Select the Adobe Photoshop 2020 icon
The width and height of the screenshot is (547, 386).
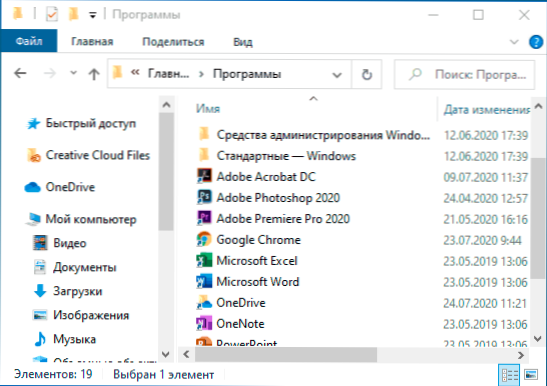pos(204,197)
